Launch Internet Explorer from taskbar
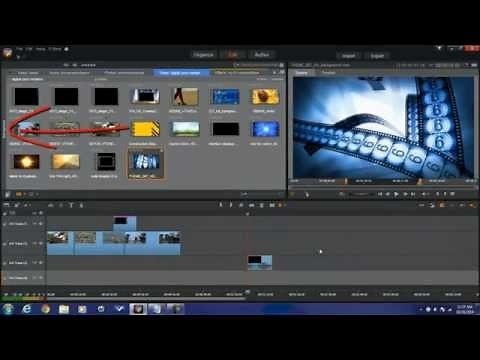 tap(27, 309)
